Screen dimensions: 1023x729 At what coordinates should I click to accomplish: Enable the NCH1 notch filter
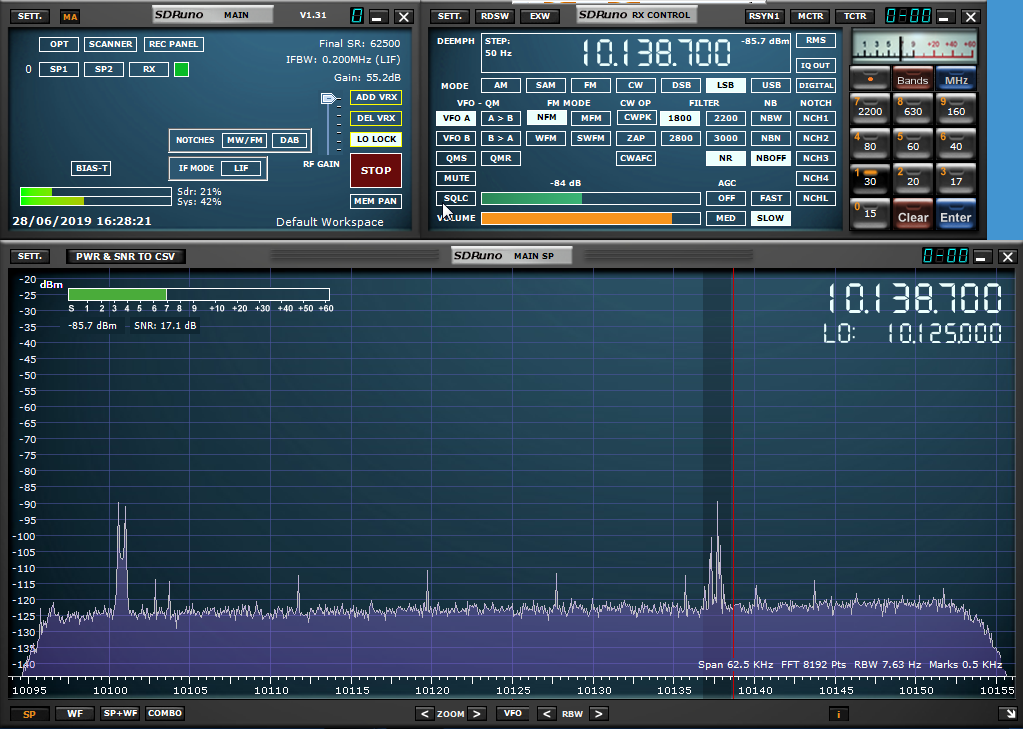[x=816, y=118]
